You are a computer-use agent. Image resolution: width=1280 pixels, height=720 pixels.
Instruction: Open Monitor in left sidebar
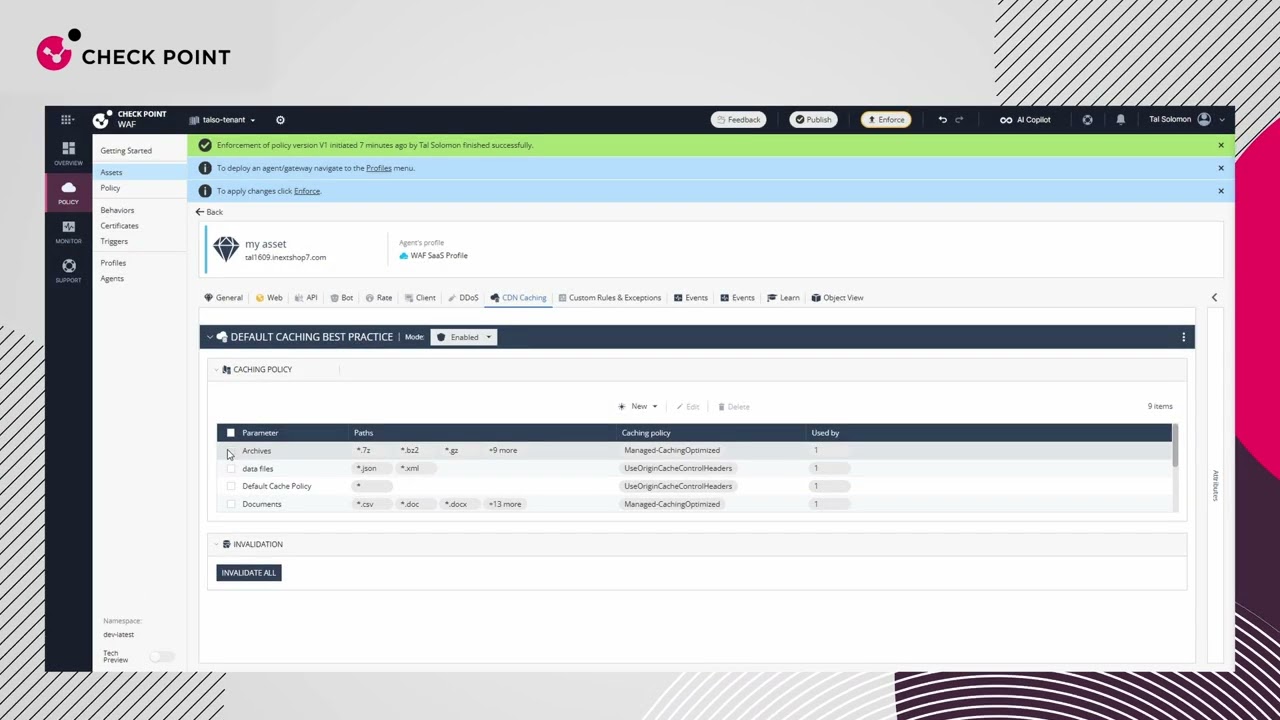pos(68,232)
